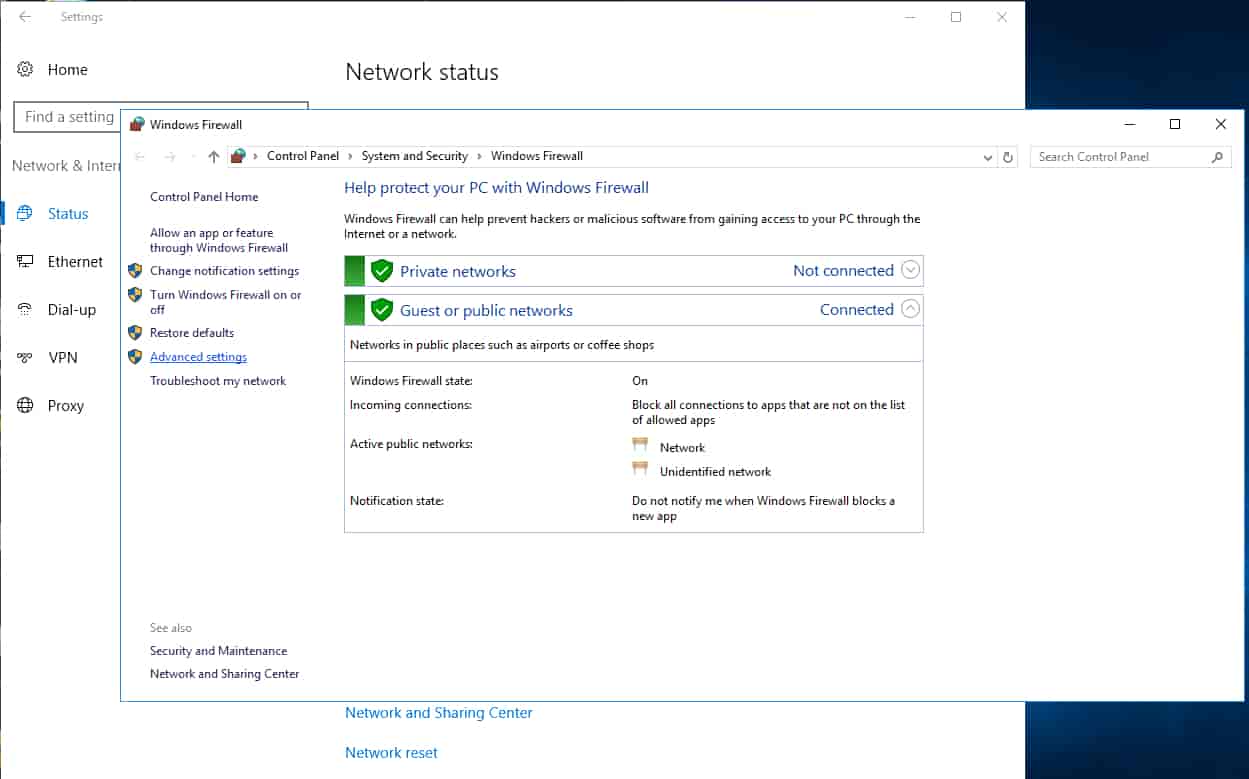Open Network and Sharing Center in Settings window
This screenshot has width=1249, height=779.
[439, 713]
